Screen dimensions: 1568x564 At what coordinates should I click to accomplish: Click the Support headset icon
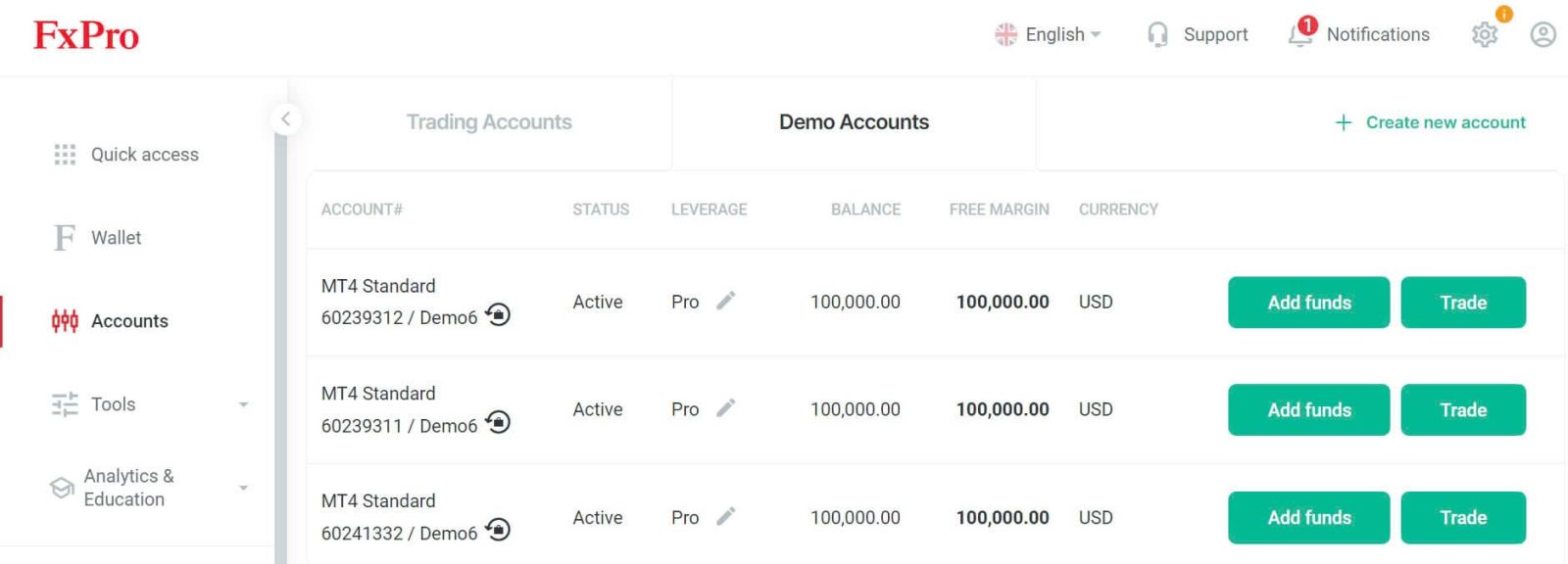(x=1157, y=34)
